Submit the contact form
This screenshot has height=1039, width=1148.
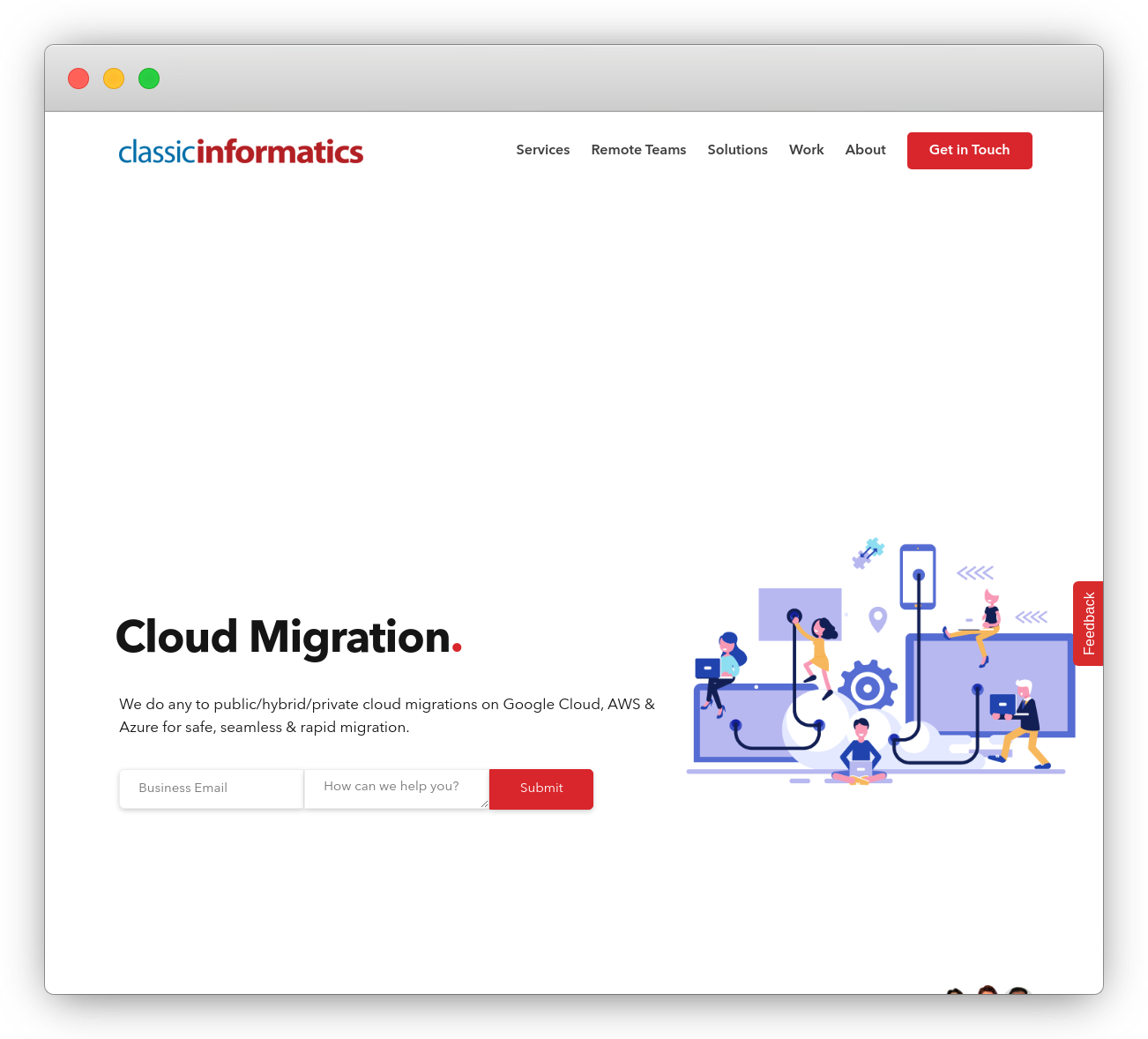click(x=541, y=789)
